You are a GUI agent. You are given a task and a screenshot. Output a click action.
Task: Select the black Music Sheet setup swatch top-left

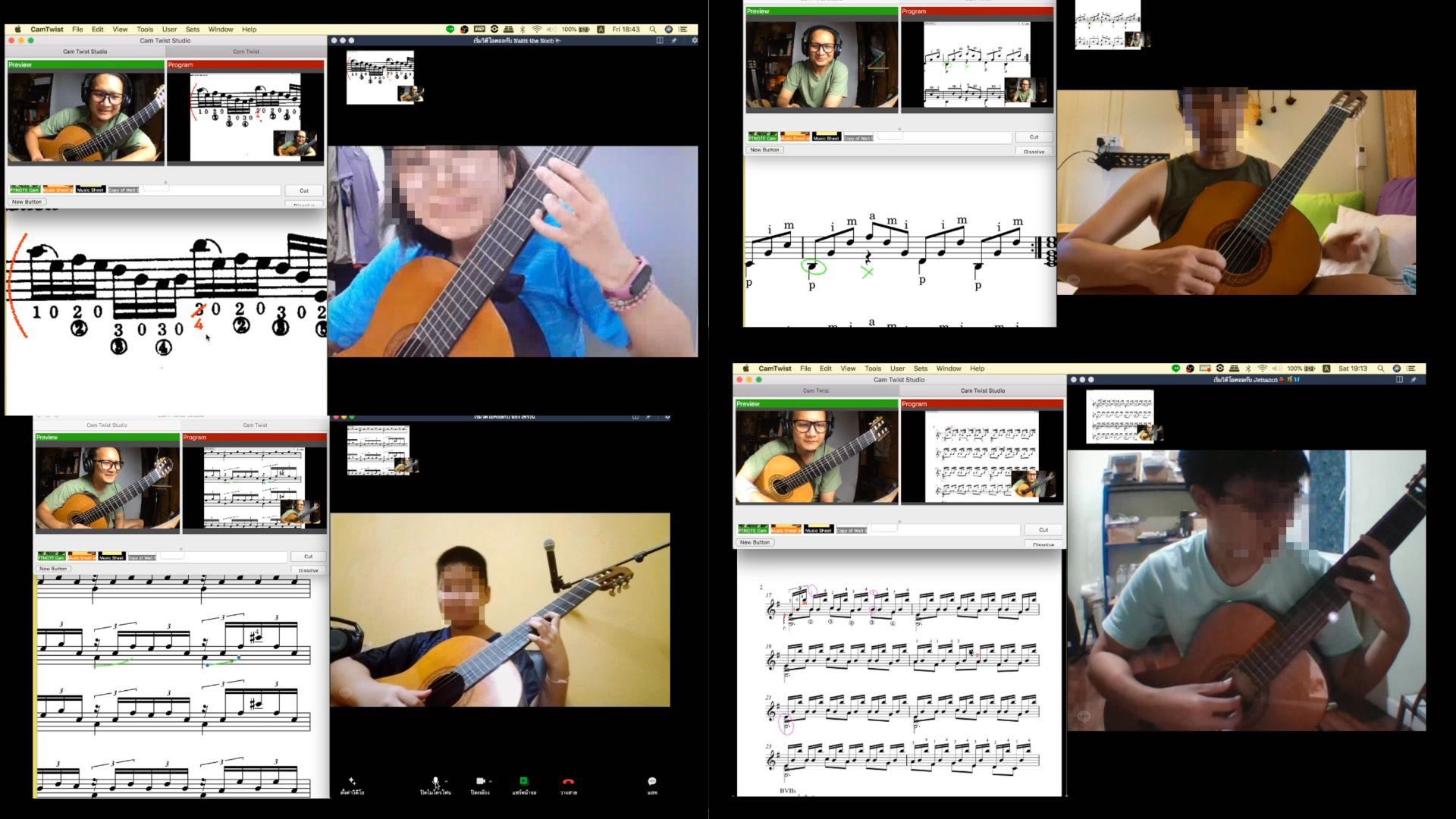(x=90, y=190)
